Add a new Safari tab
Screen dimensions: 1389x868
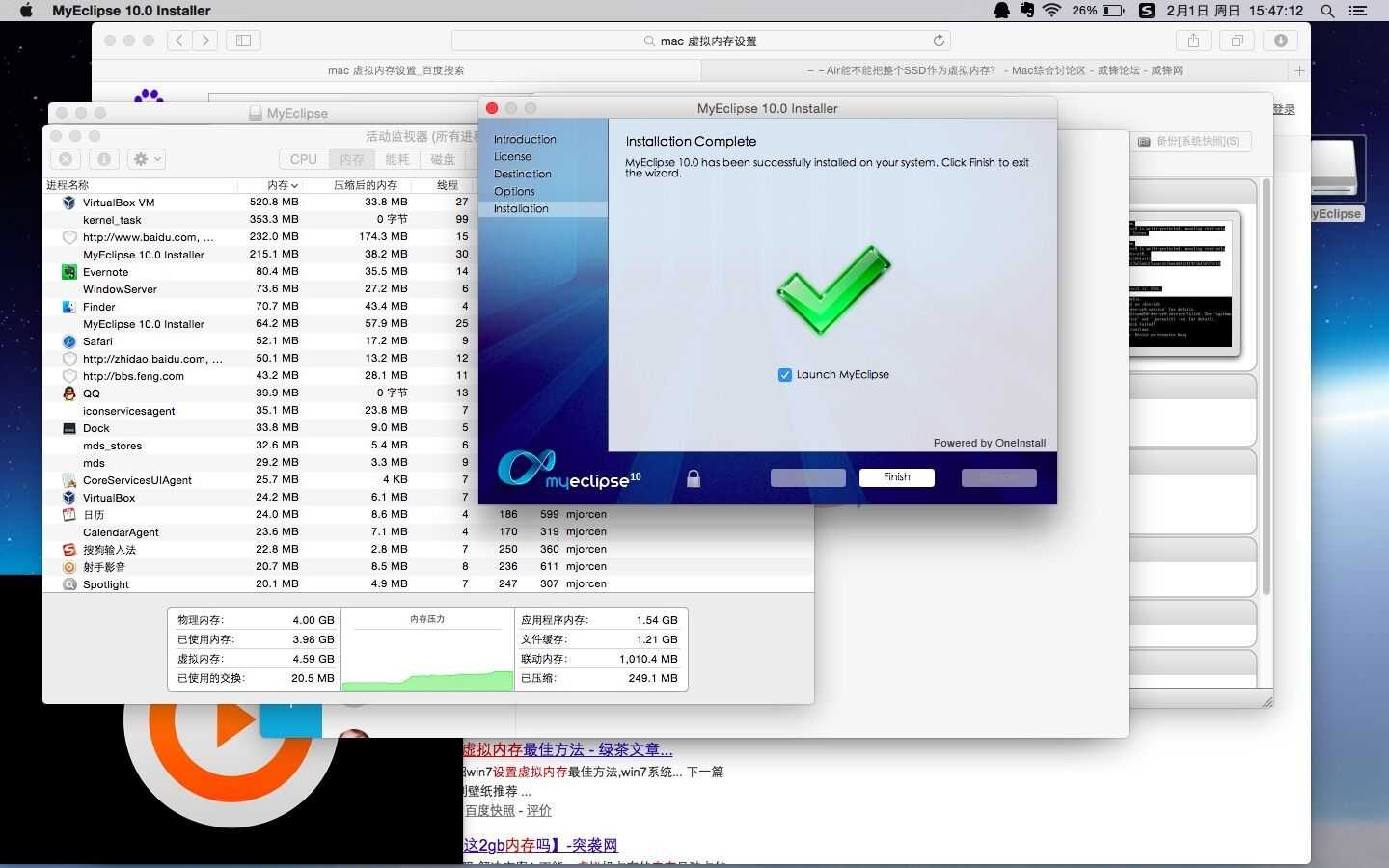(1299, 70)
